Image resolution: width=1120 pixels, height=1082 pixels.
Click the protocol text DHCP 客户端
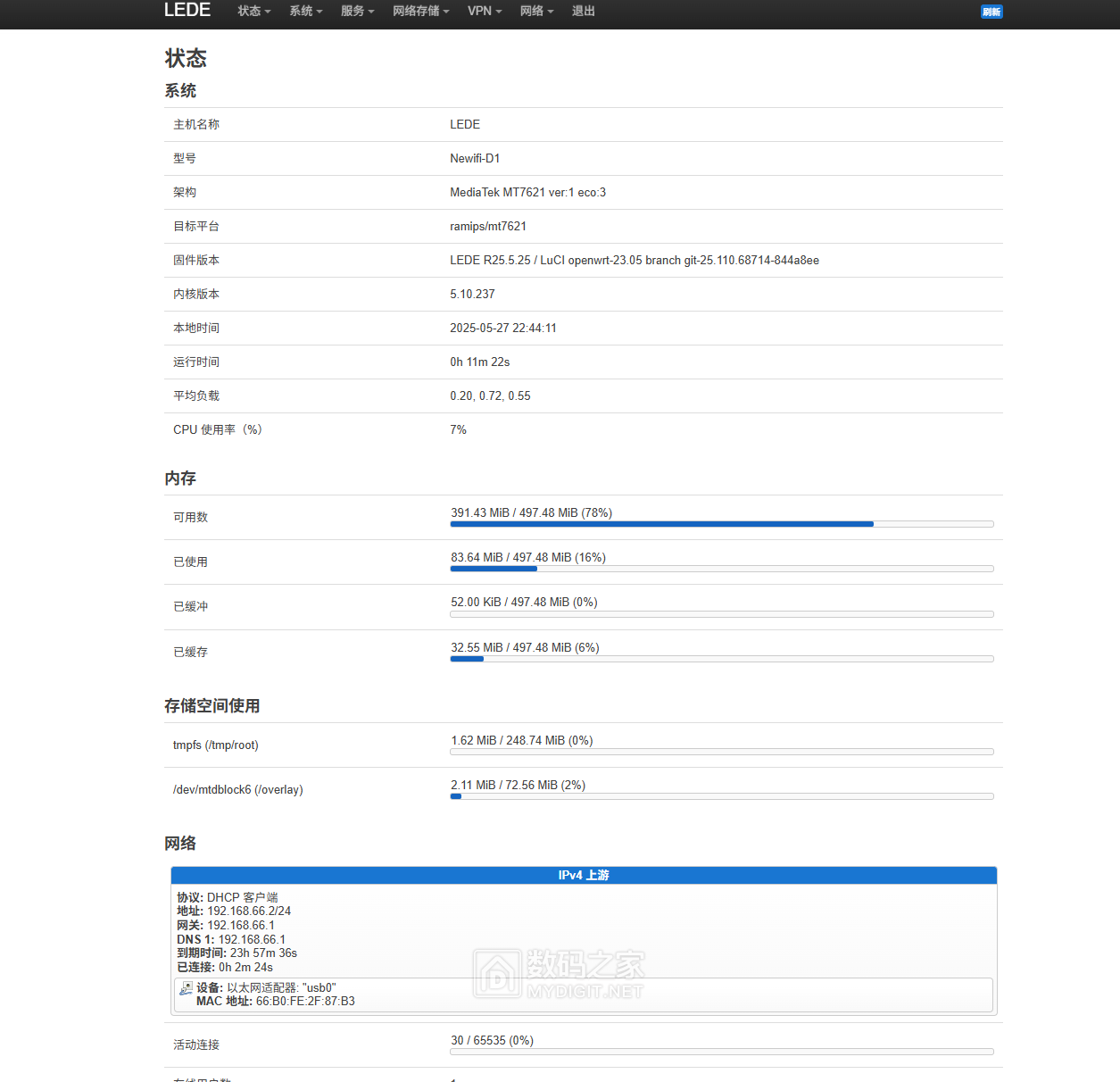tap(243, 898)
